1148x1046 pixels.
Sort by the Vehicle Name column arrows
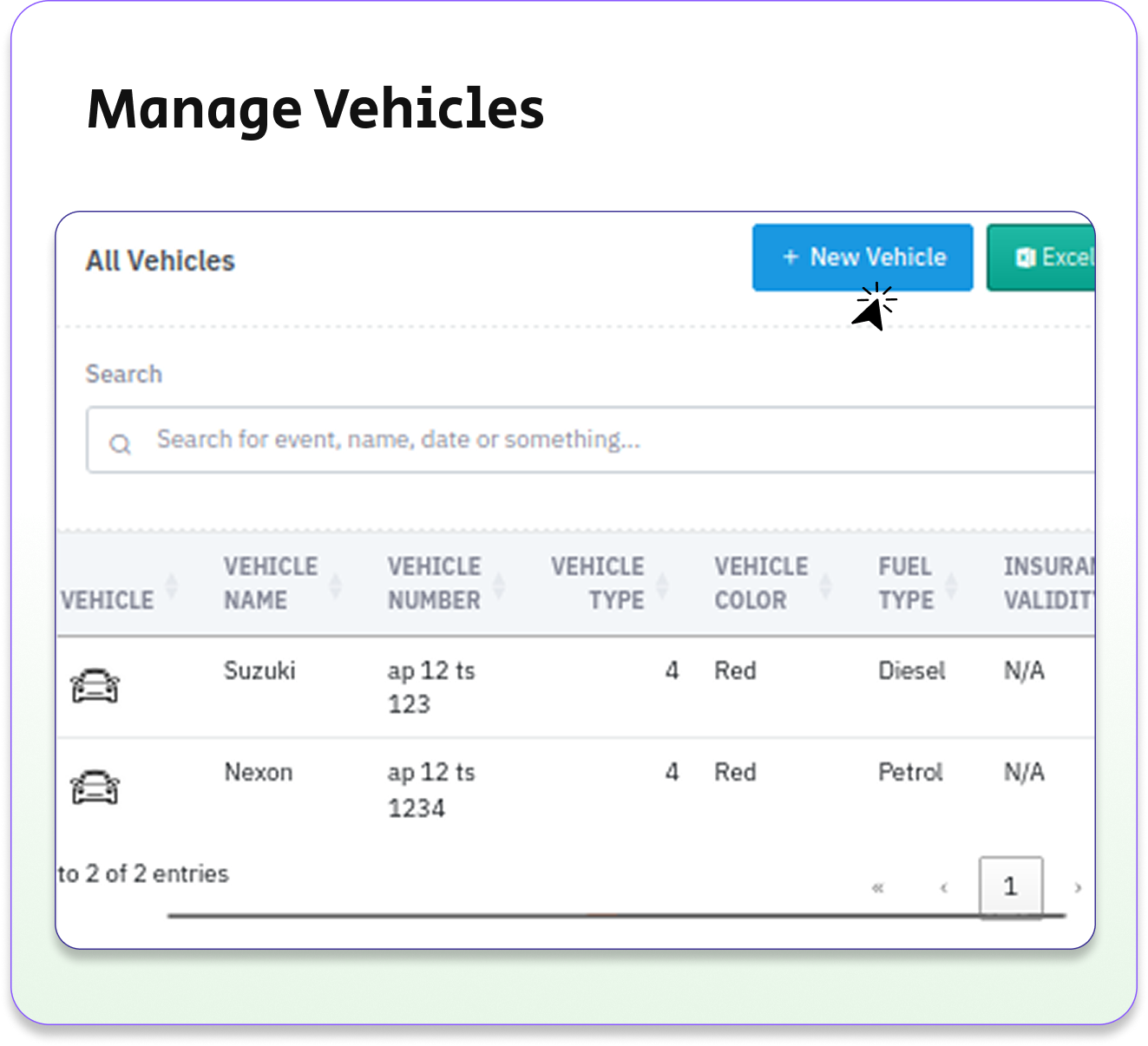point(335,585)
